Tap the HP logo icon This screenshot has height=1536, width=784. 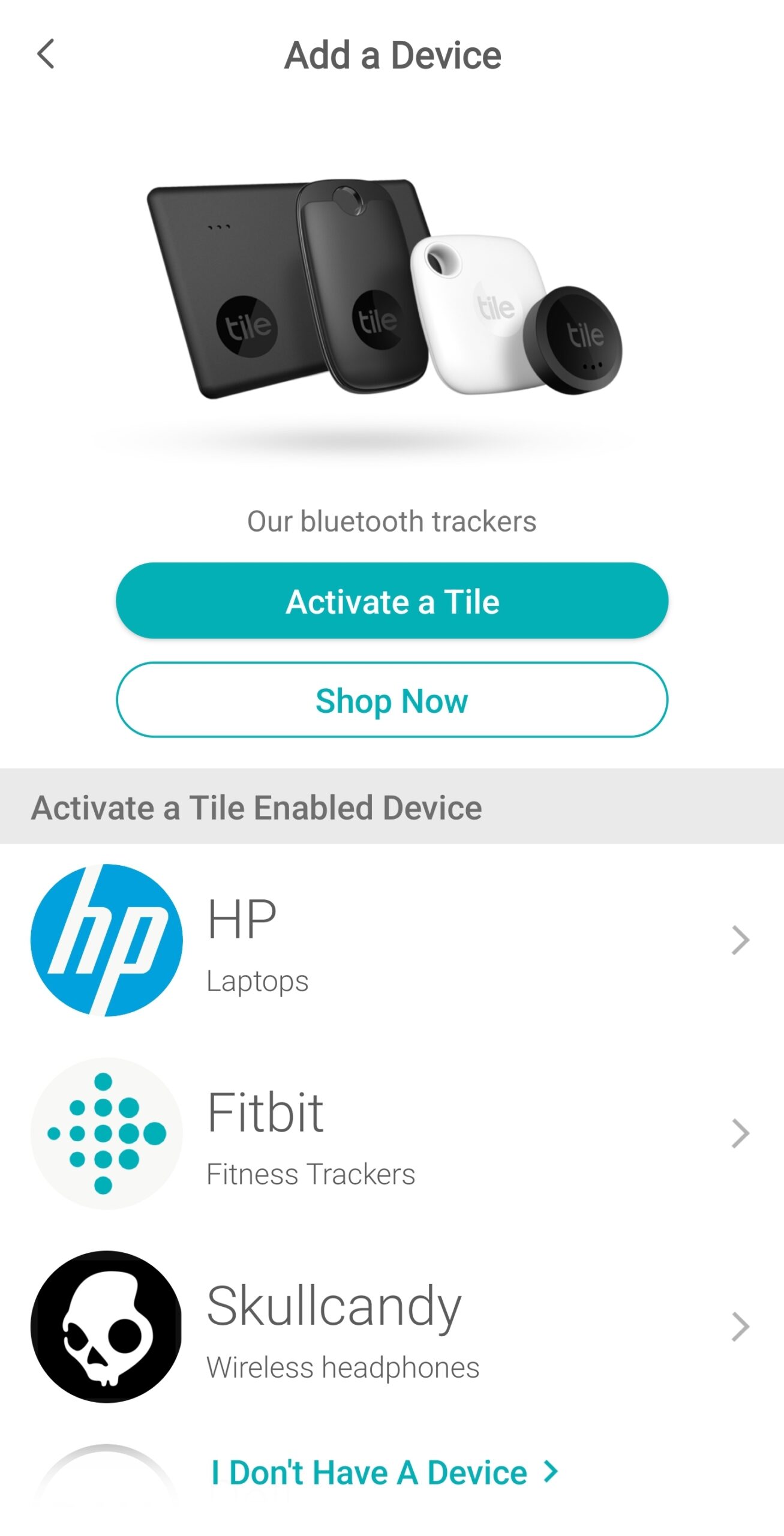click(107, 940)
